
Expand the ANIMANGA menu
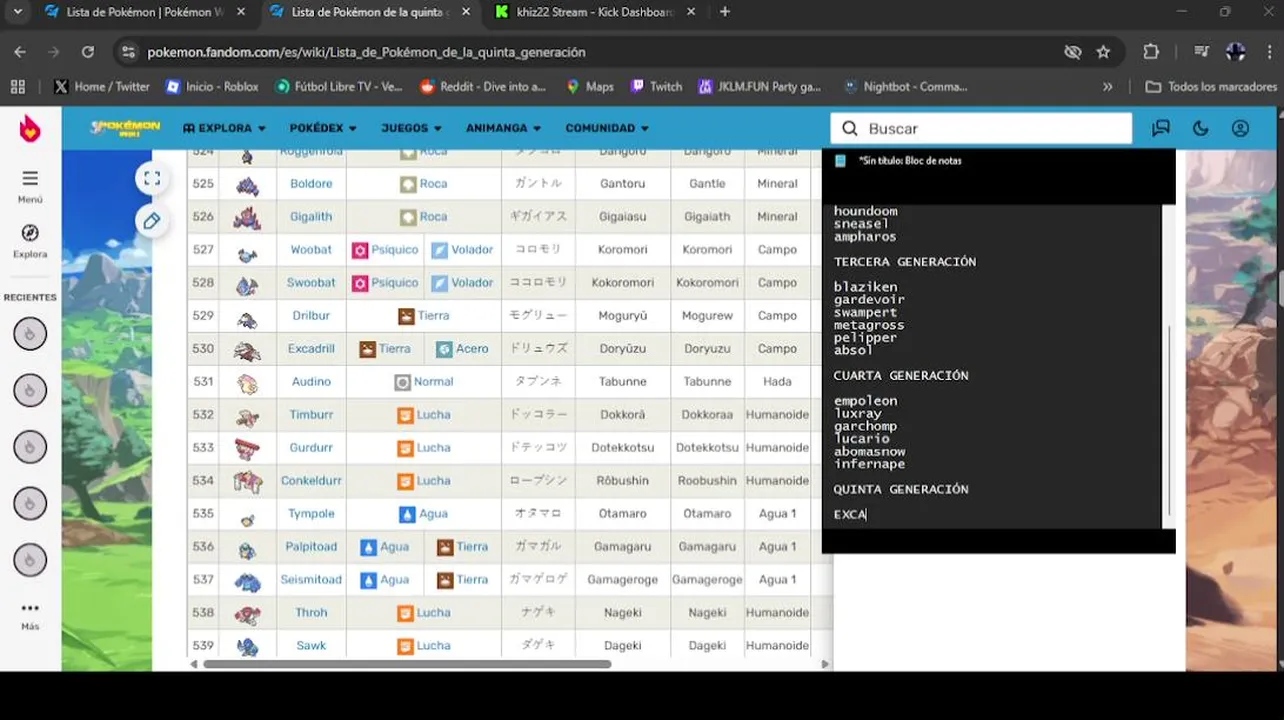click(x=503, y=128)
